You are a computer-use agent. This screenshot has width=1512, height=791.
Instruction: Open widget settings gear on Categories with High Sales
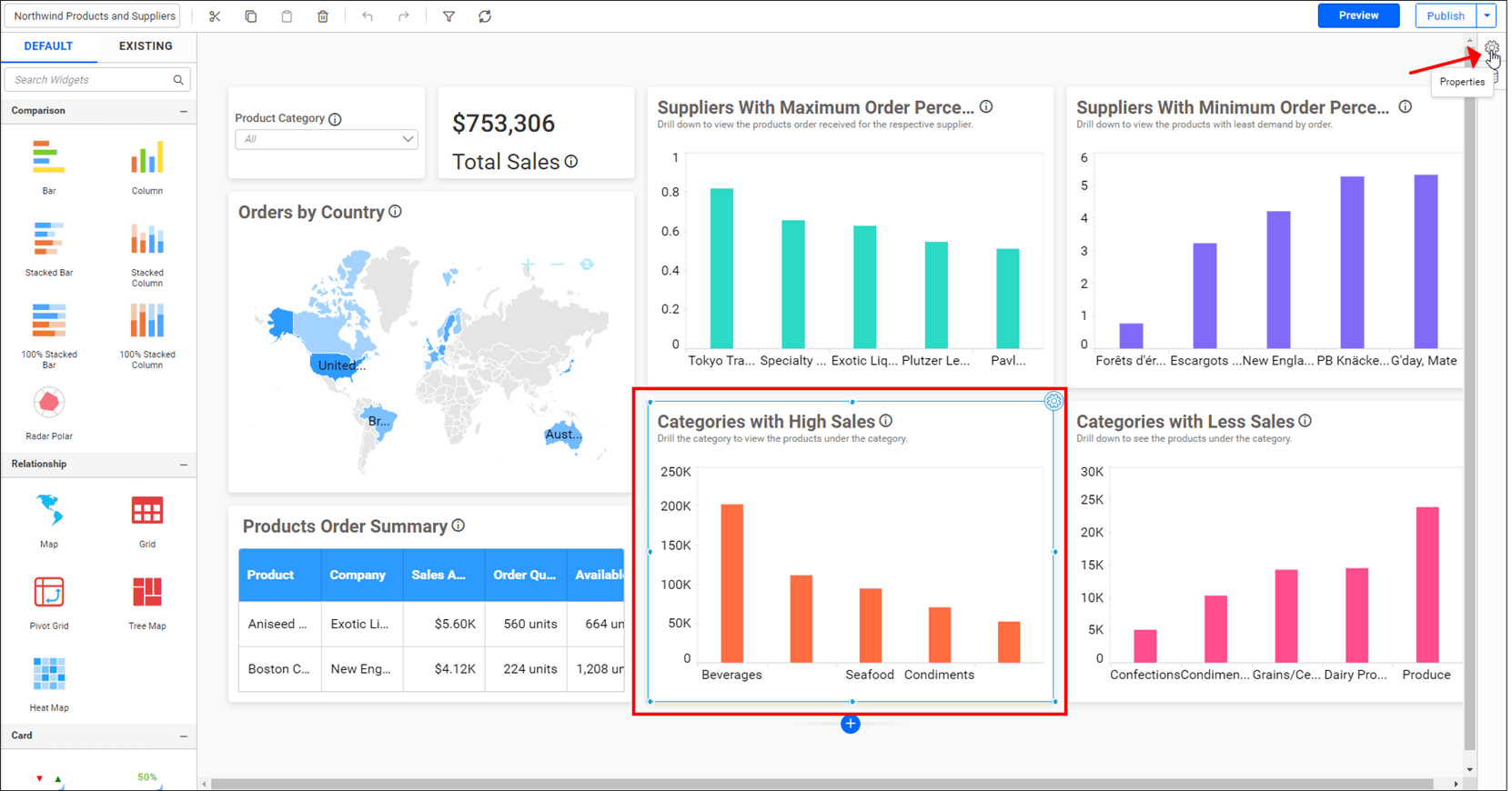tap(1053, 401)
